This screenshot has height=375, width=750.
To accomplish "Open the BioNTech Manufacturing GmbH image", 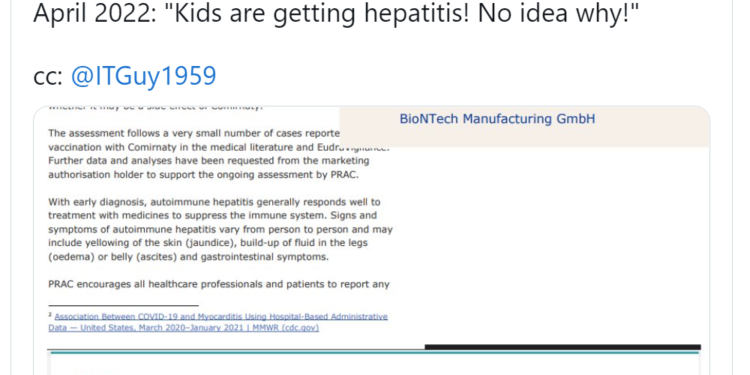I will tap(525, 126).
